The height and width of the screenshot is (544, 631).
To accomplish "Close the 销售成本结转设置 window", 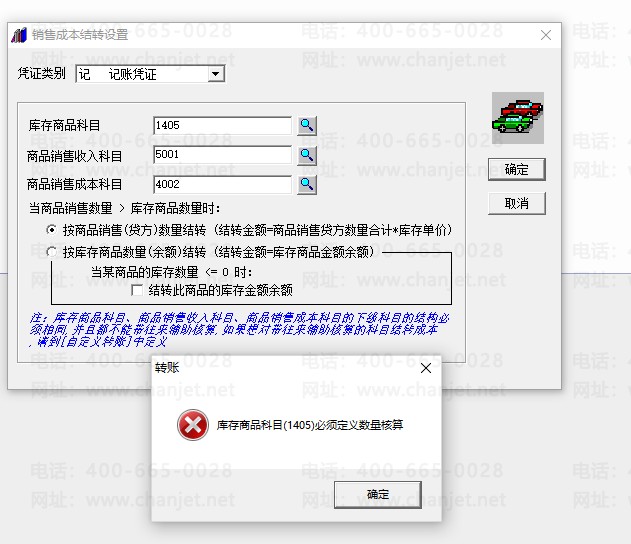I will coord(546,35).
